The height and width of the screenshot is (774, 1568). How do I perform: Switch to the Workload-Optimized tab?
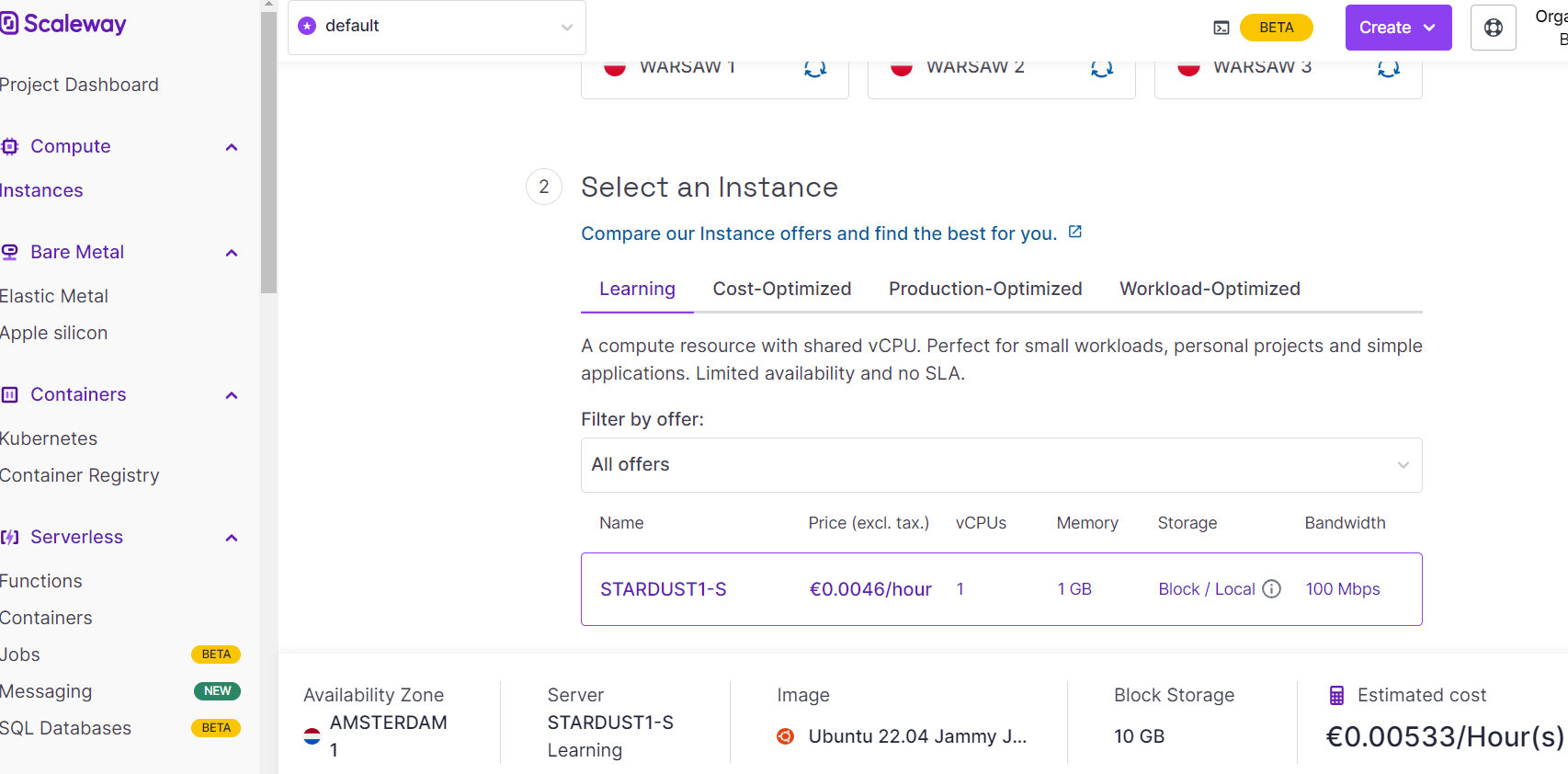[1210, 289]
